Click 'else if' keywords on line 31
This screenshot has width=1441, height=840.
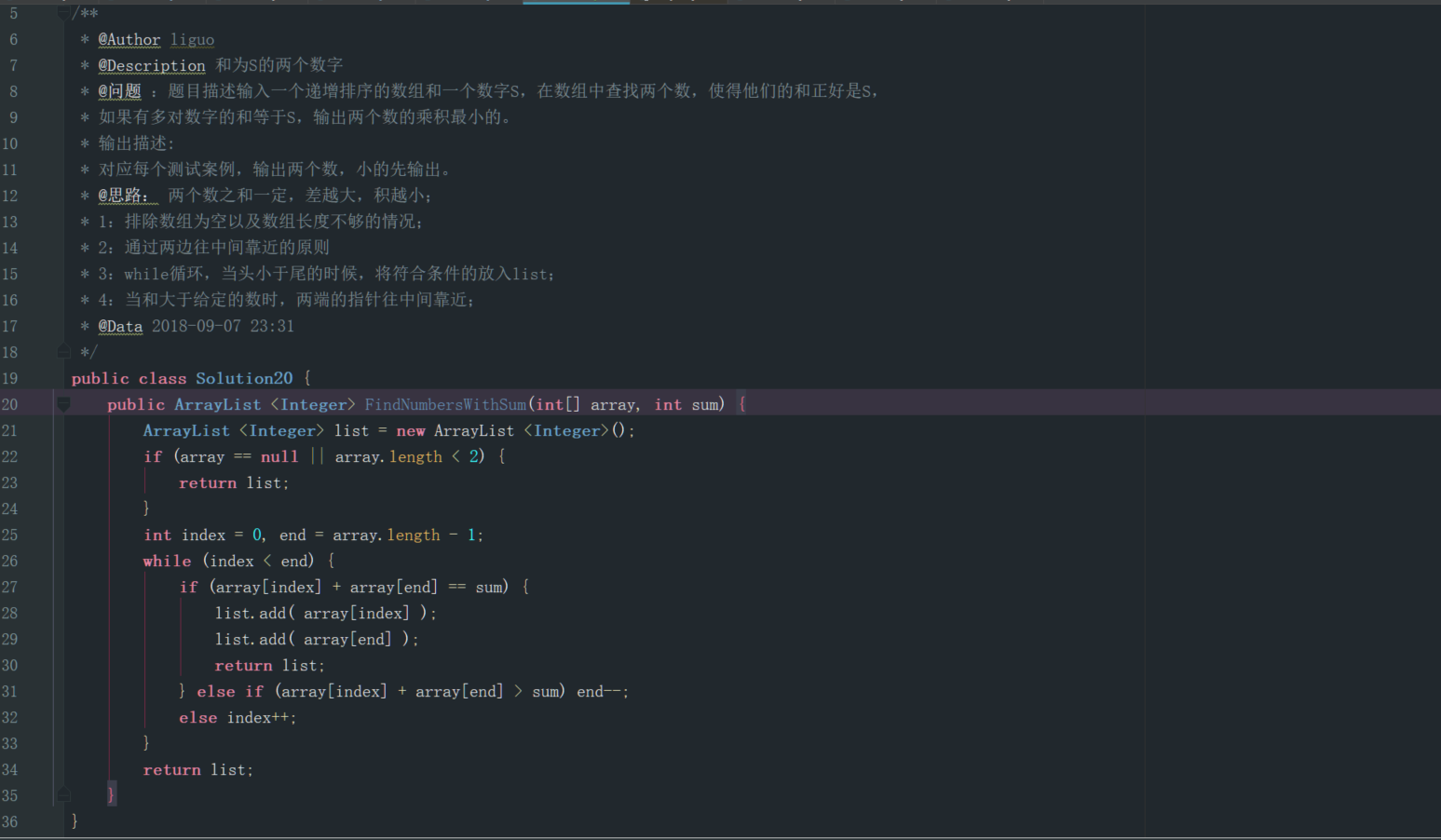(x=230, y=691)
